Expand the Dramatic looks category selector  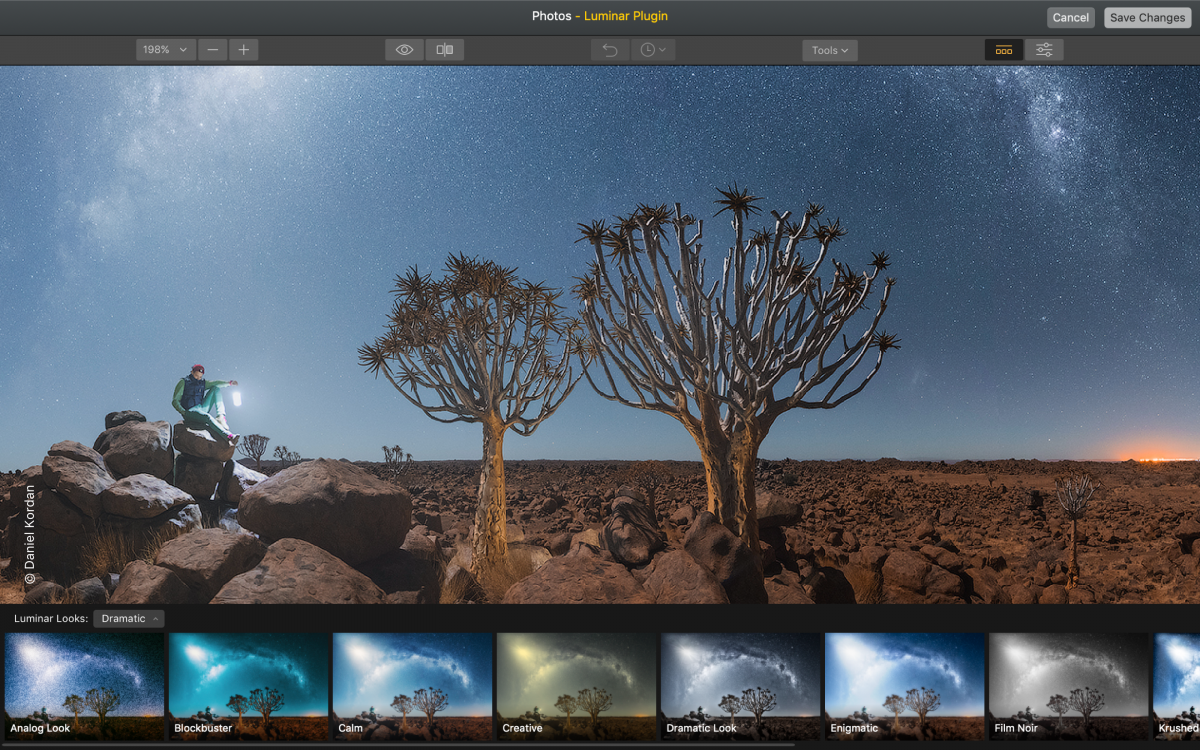coord(129,619)
